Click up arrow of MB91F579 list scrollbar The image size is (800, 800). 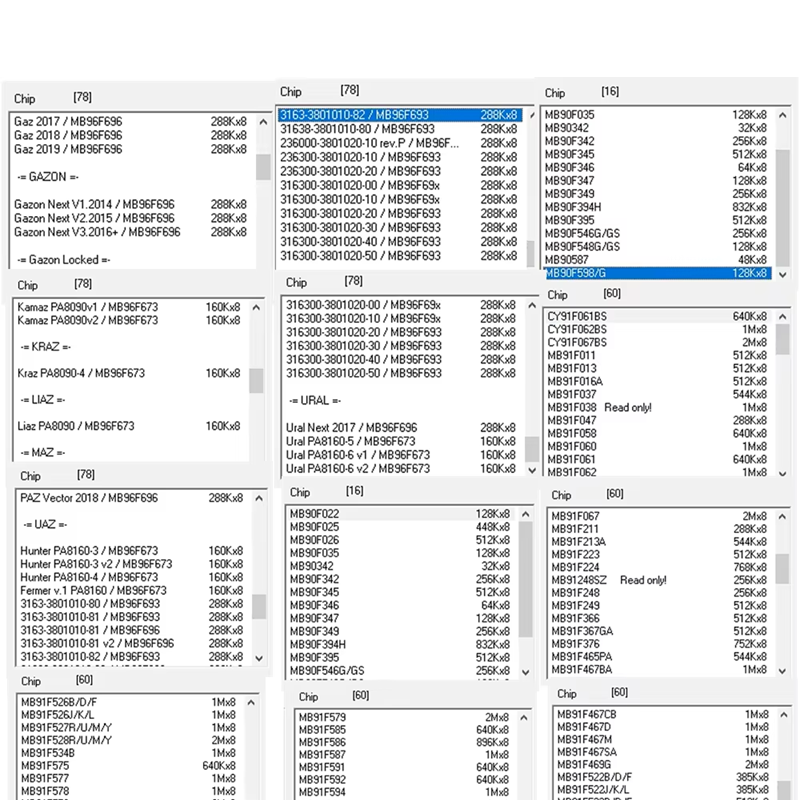pyautogui.click(x=524, y=718)
